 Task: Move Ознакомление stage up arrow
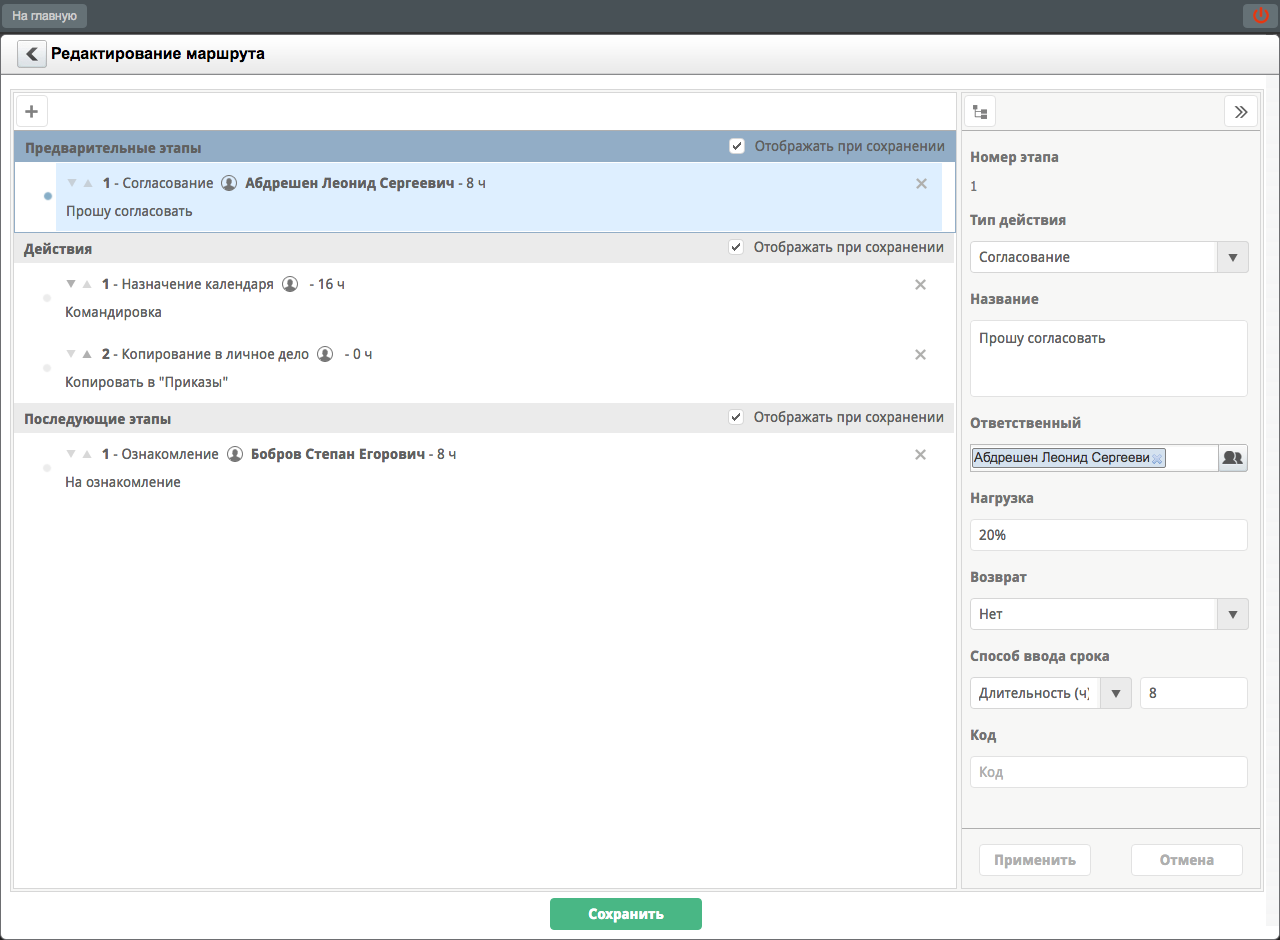coord(88,454)
